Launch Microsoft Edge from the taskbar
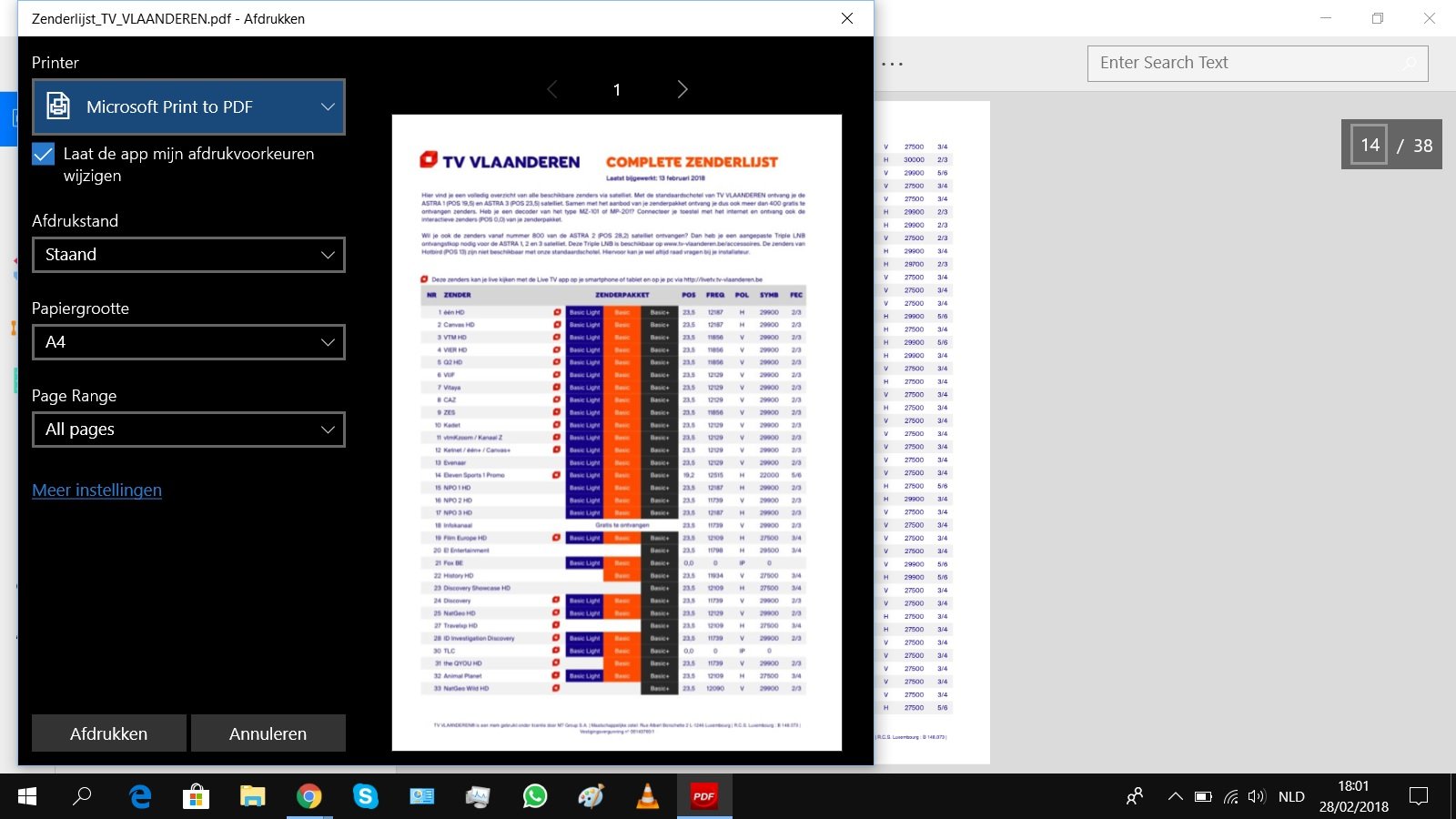Image resolution: width=1456 pixels, height=819 pixels. (140, 797)
